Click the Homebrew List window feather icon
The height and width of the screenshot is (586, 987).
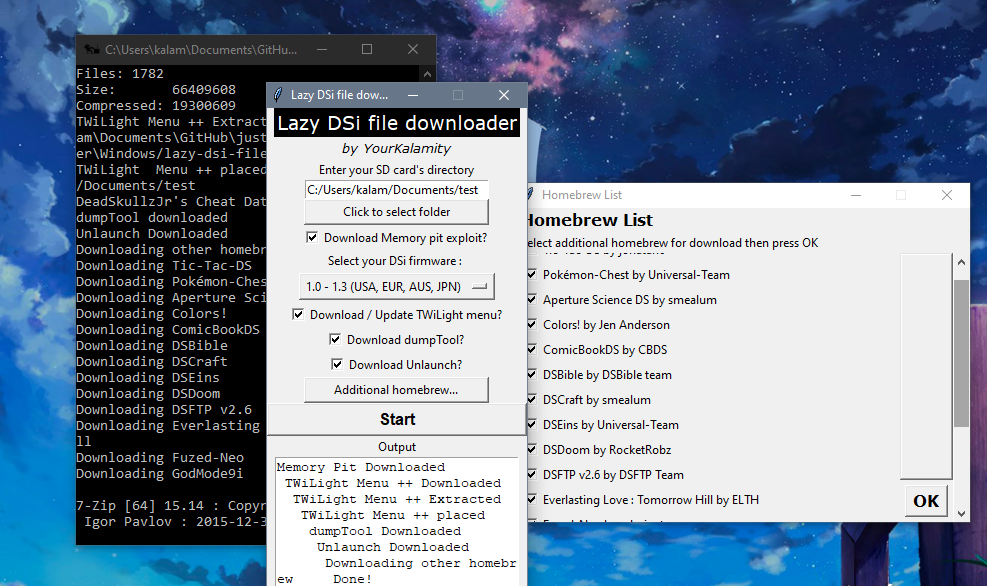click(x=528, y=195)
